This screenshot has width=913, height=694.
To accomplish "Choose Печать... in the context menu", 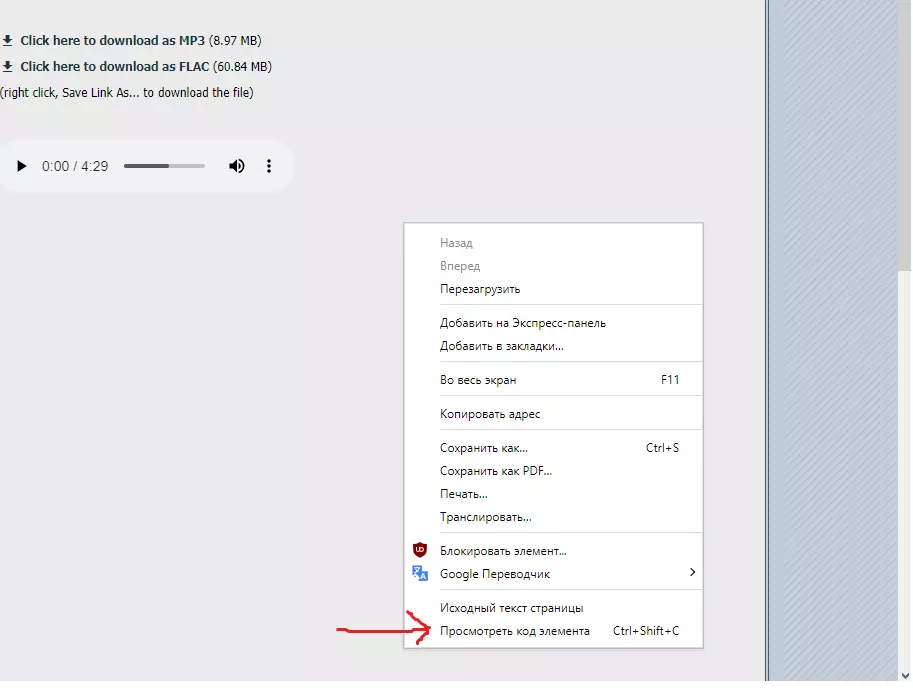I will point(553,494).
